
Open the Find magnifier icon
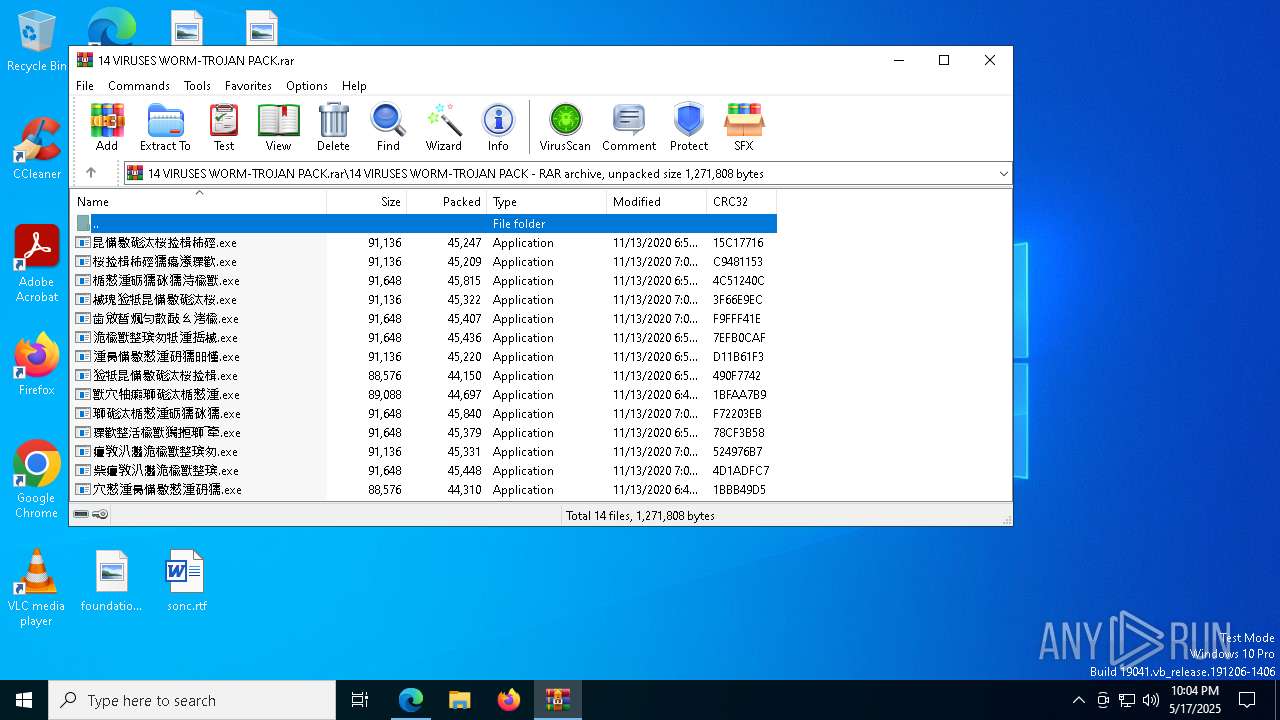388,127
